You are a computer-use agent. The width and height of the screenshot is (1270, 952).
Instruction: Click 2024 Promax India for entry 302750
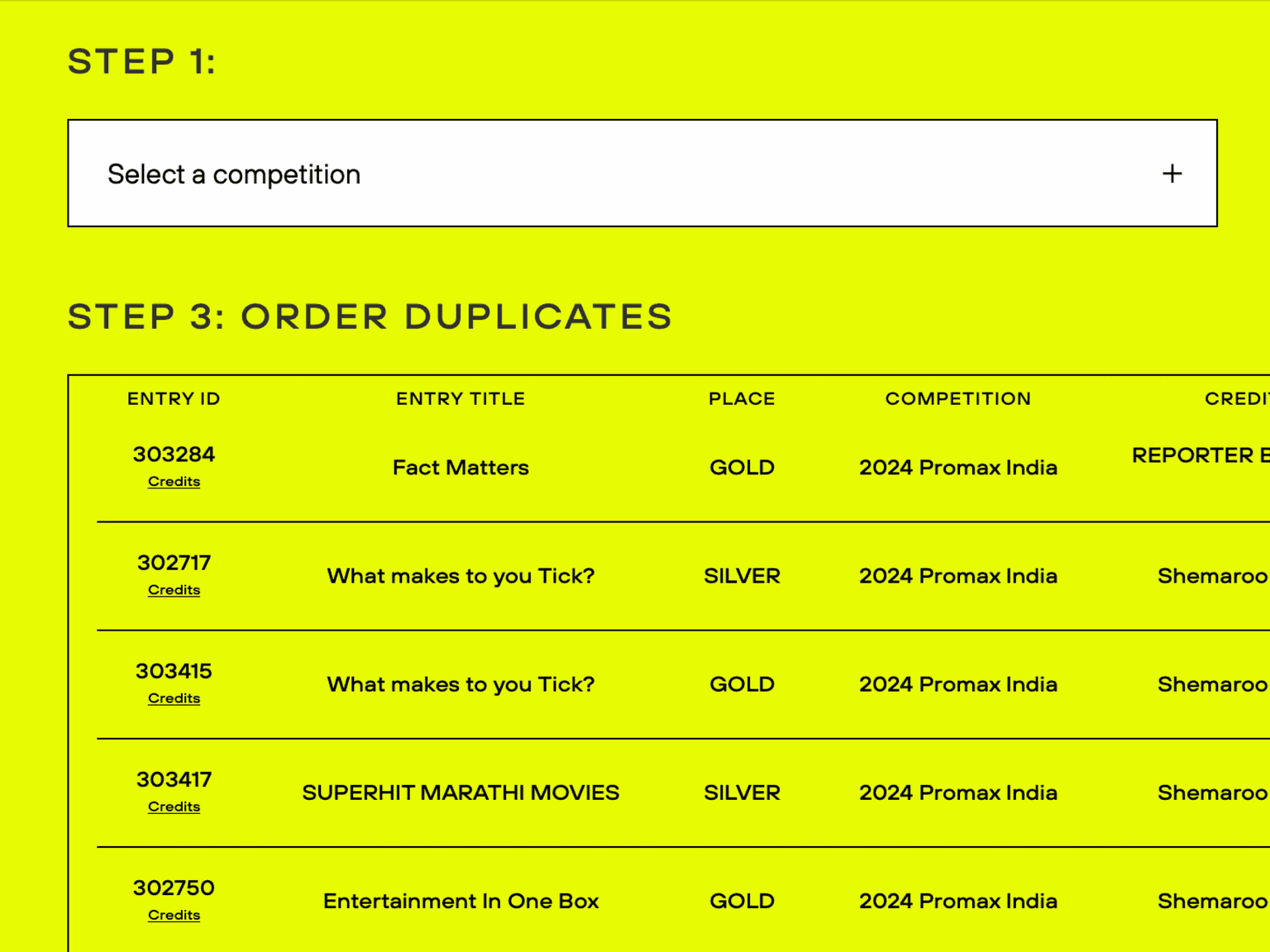click(958, 901)
